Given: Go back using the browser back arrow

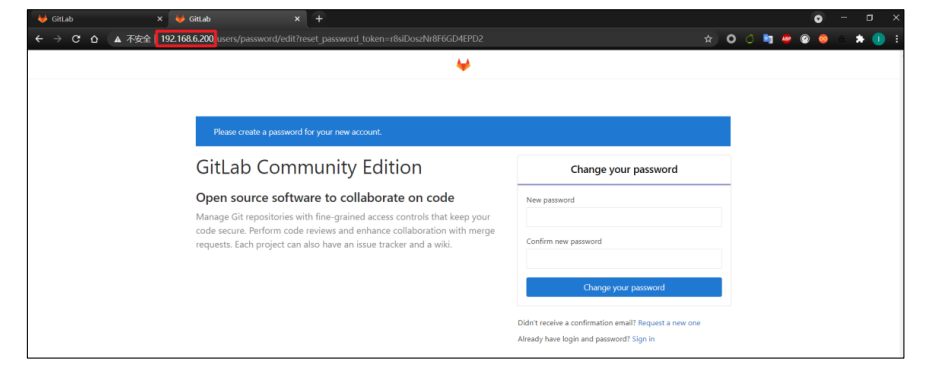Looking at the screenshot, I should [x=39, y=39].
